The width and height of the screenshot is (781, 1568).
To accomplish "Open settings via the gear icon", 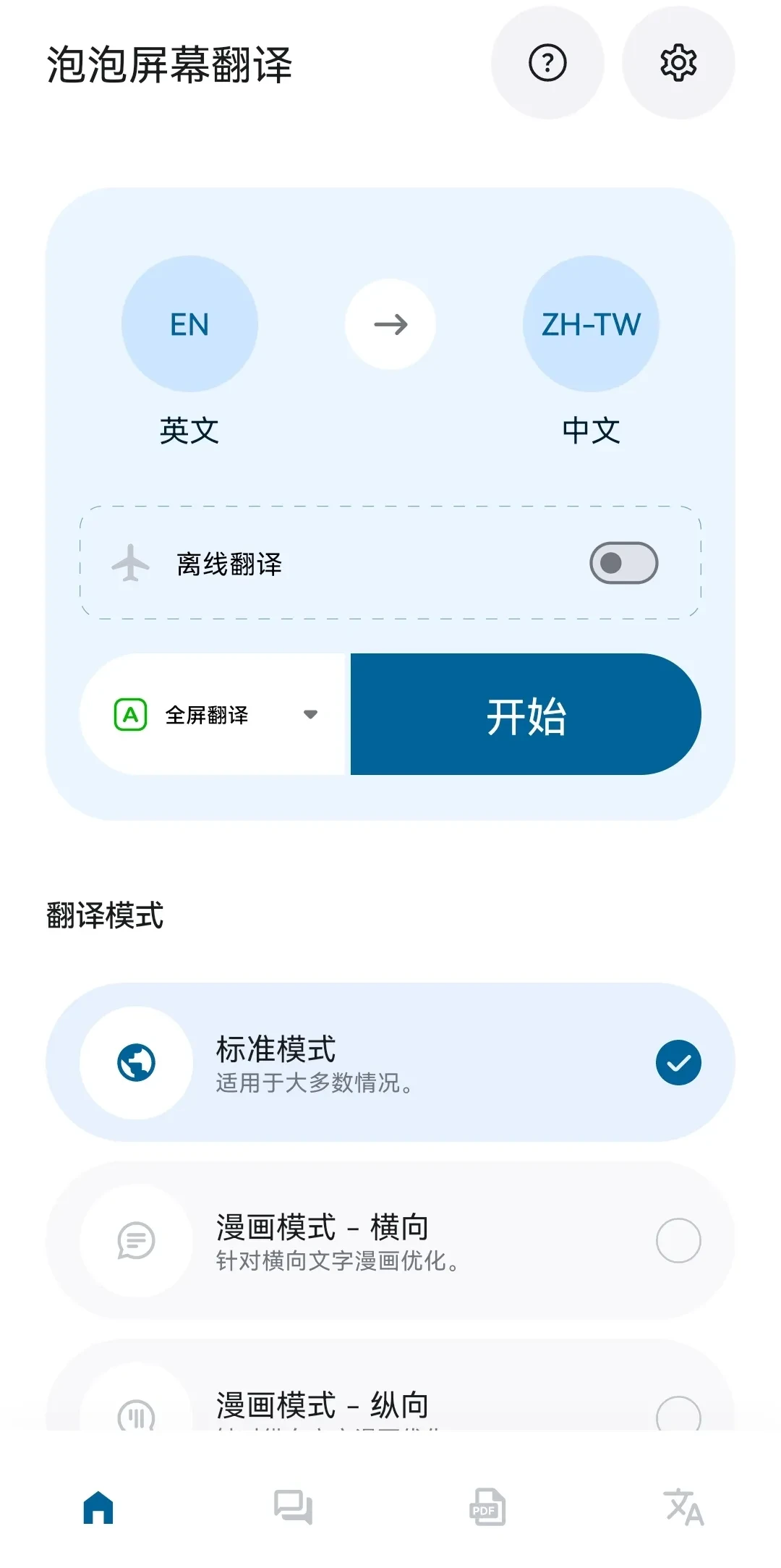I will pos(678,63).
